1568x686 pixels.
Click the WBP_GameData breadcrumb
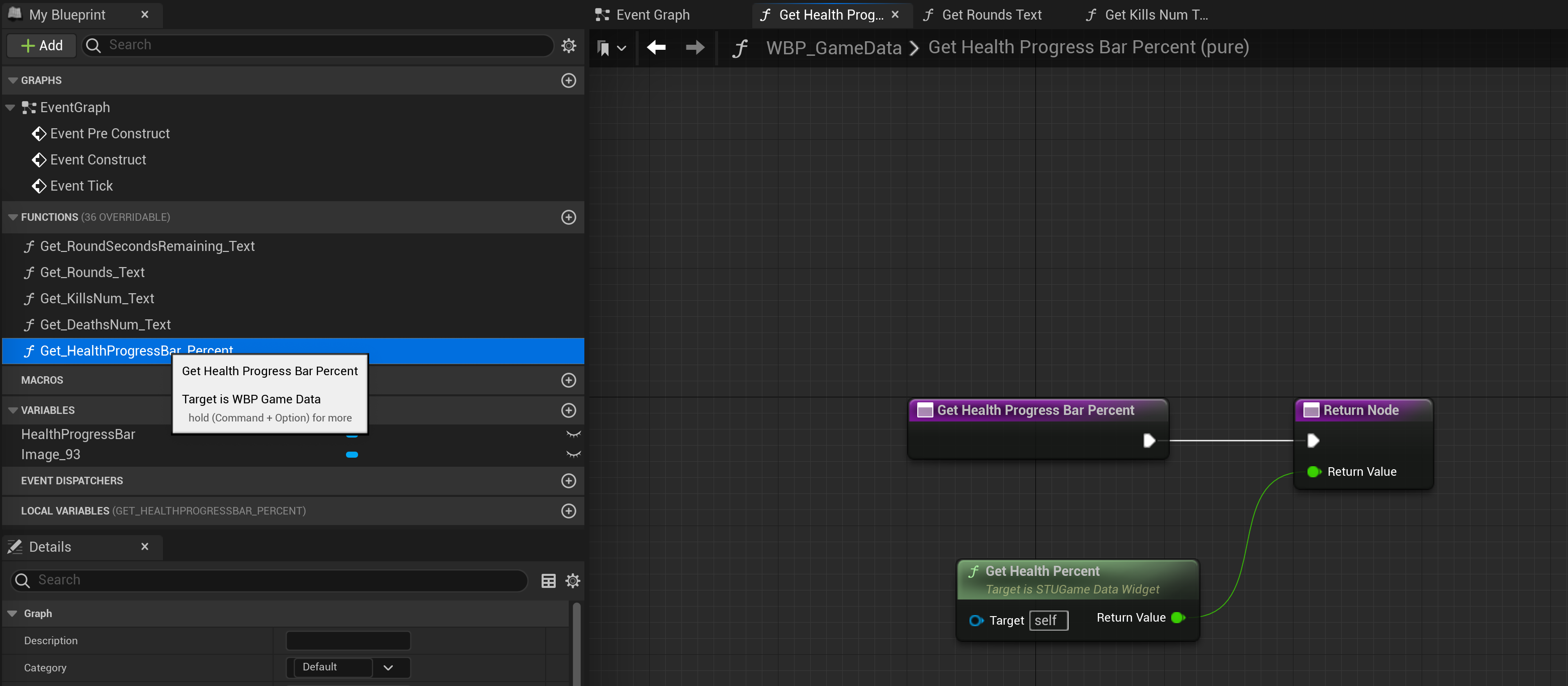833,47
